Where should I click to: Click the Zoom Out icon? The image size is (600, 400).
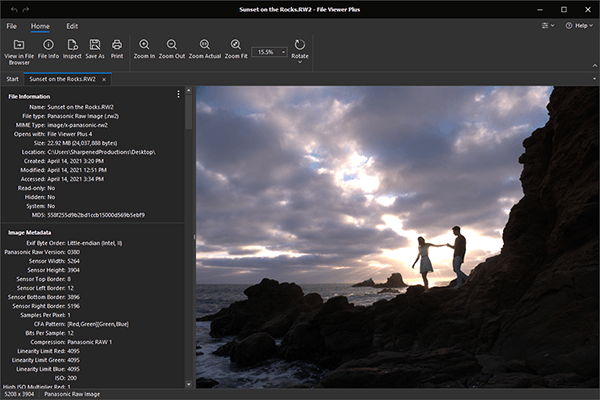click(x=172, y=45)
